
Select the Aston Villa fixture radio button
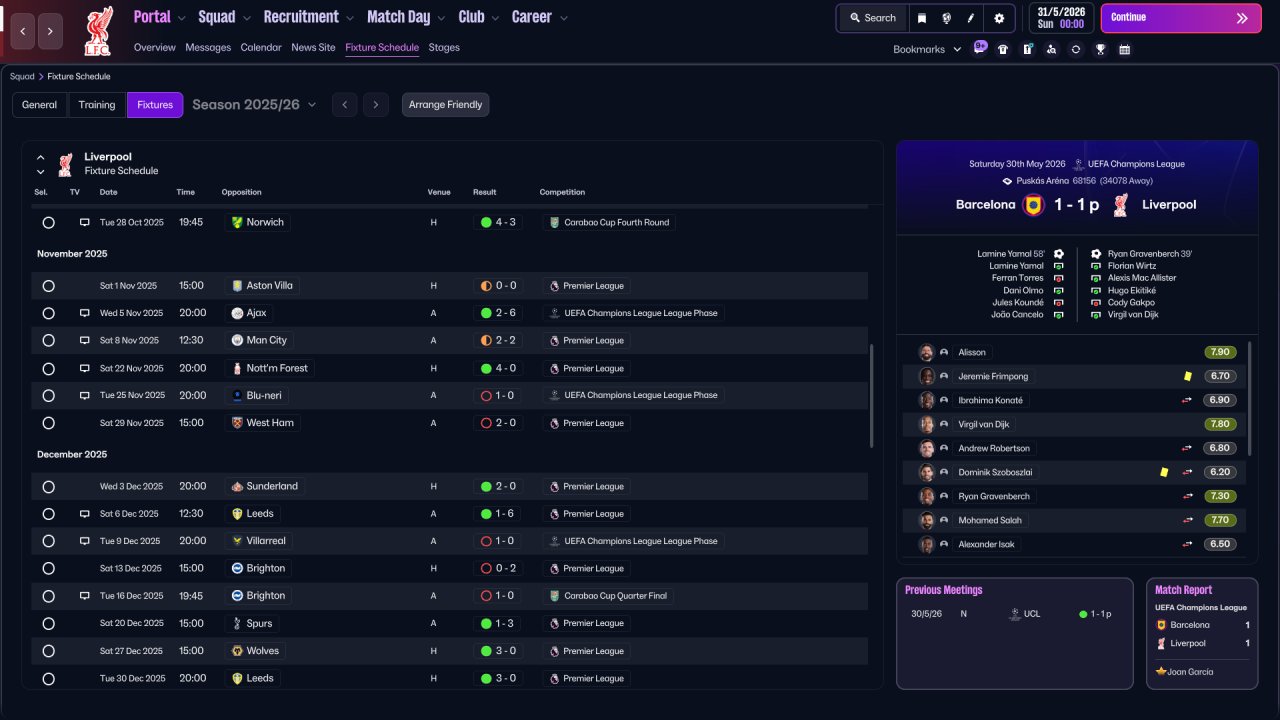coord(48,286)
